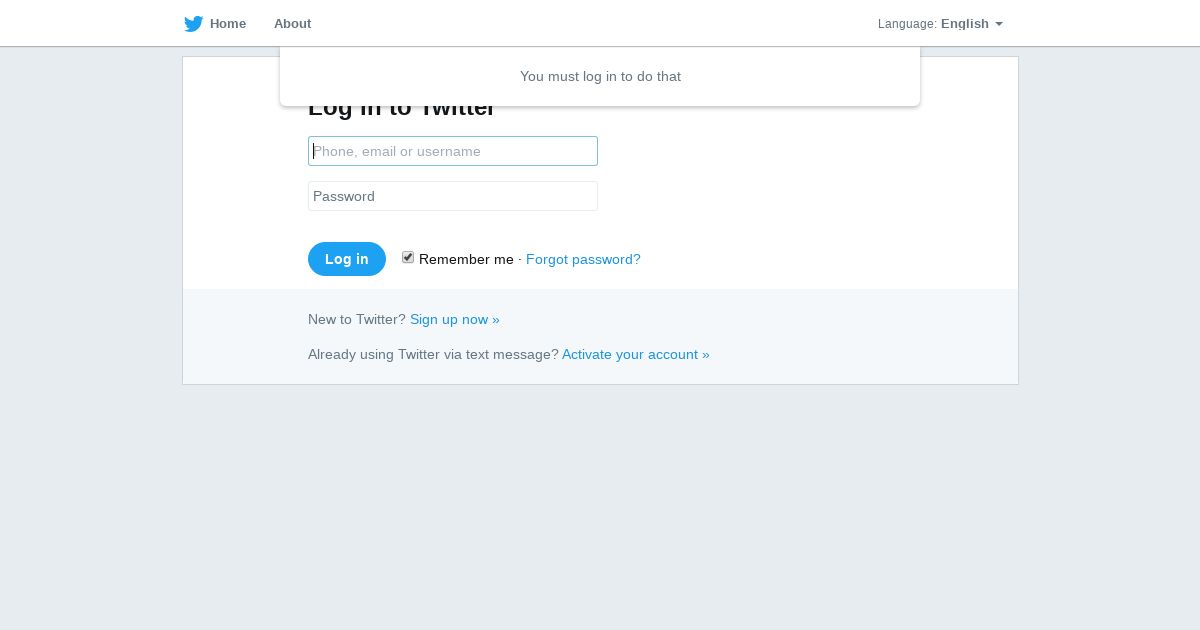Open the Forgot password? link
This screenshot has height=630, width=1200.
pos(583,259)
